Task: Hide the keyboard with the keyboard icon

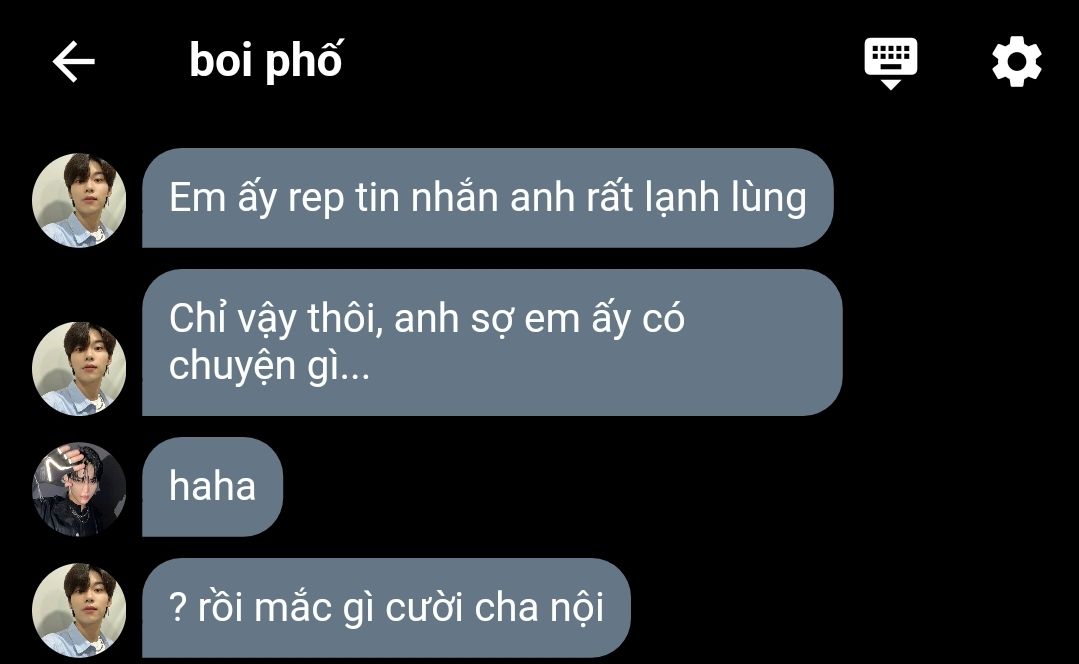Action: 890,63
